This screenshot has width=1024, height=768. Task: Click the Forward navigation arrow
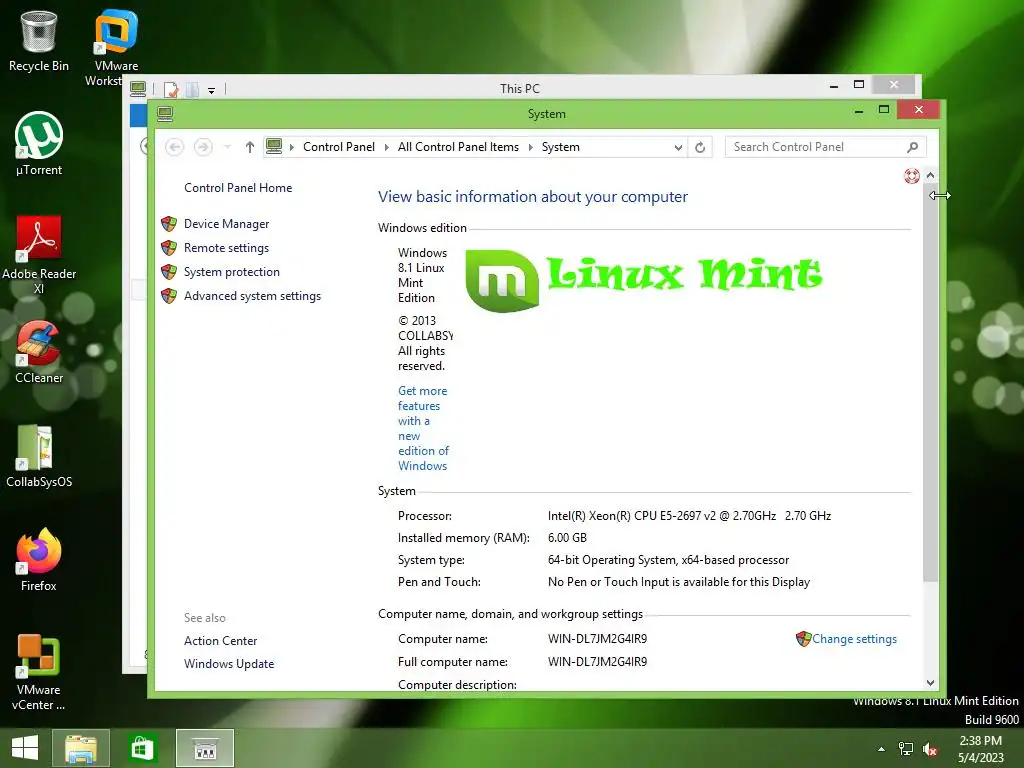pyautogui.click(x=203, y=147)
